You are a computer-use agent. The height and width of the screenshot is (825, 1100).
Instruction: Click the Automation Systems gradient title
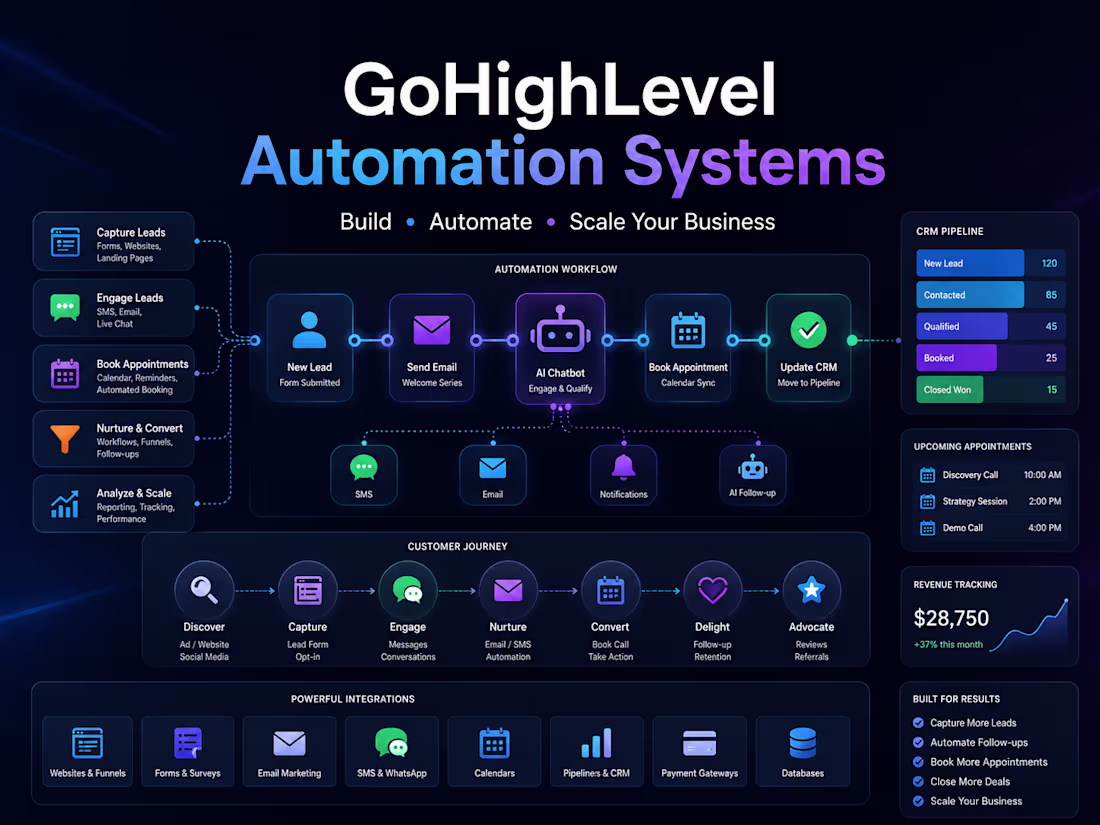click(x=563, y=163)
